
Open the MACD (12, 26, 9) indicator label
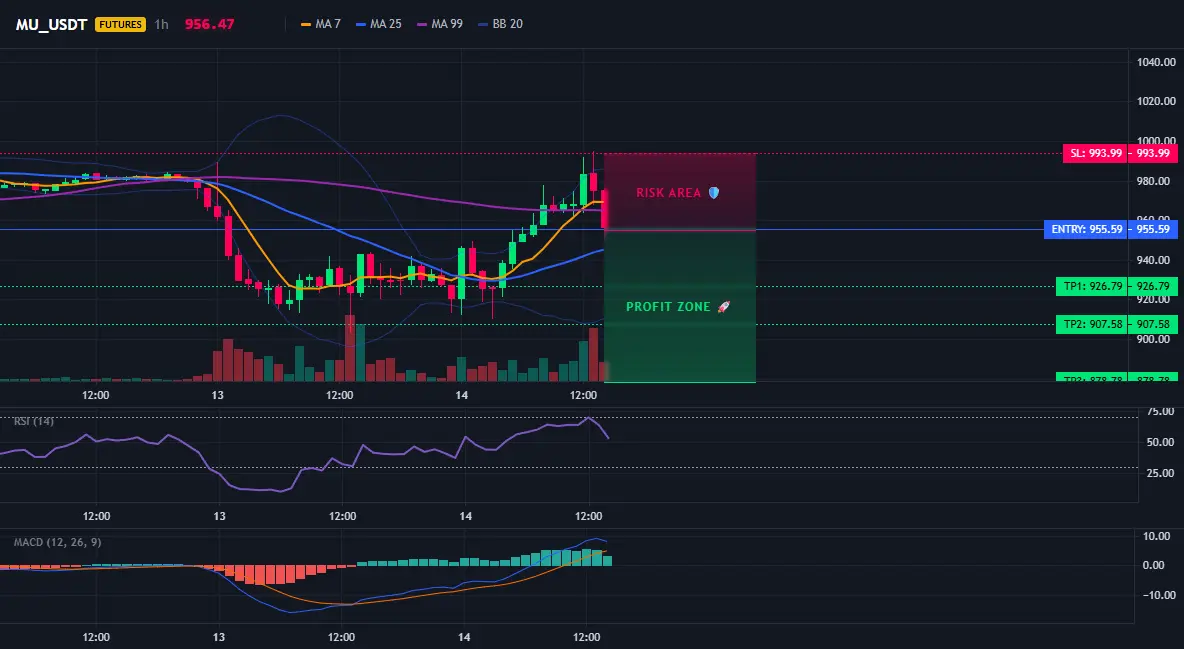57,542
